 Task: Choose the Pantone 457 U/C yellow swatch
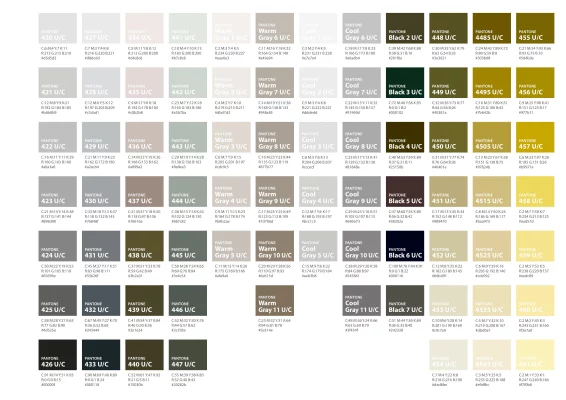point(535,137)
